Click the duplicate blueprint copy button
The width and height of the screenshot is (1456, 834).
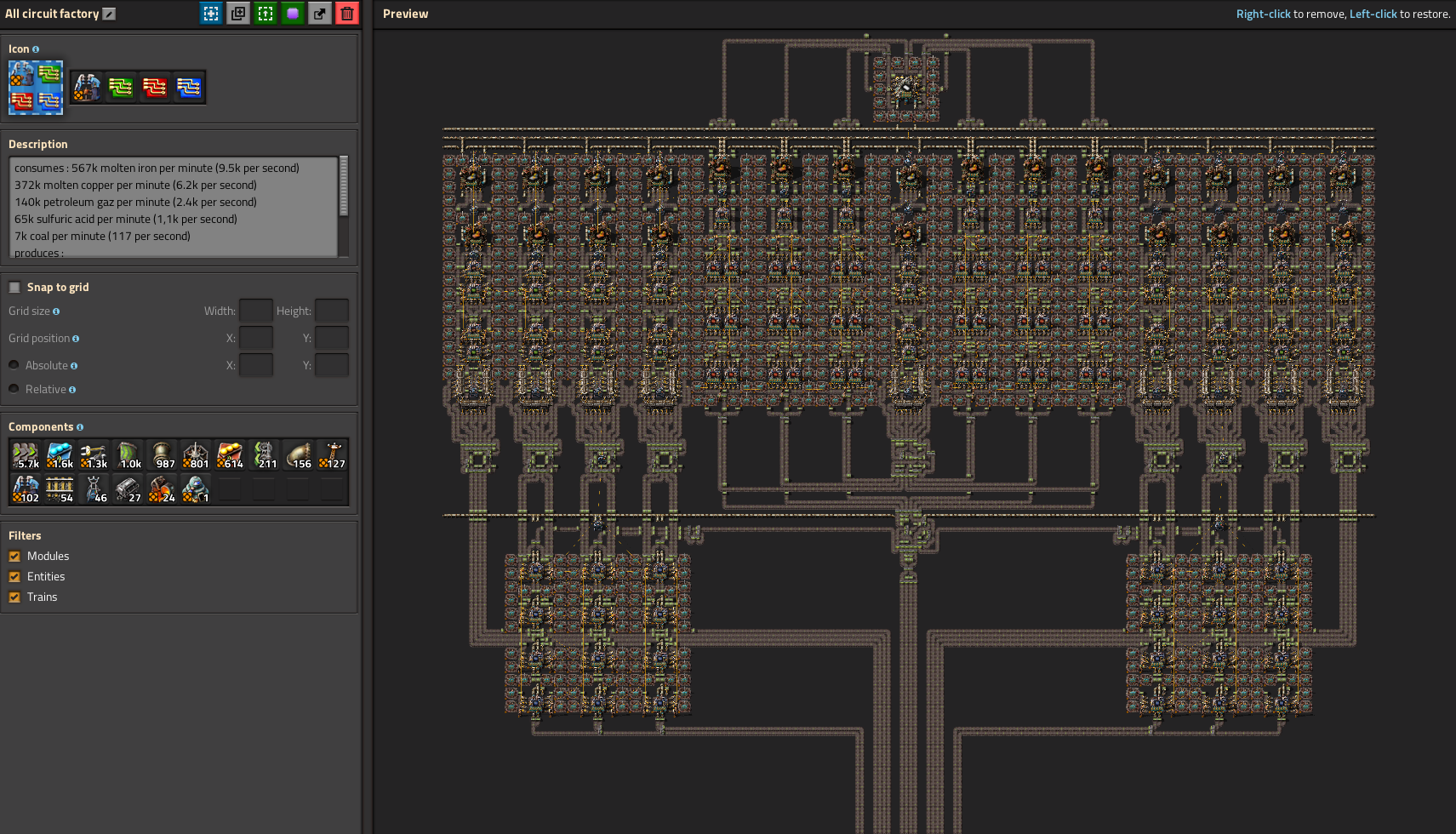(x=238, y=14)
